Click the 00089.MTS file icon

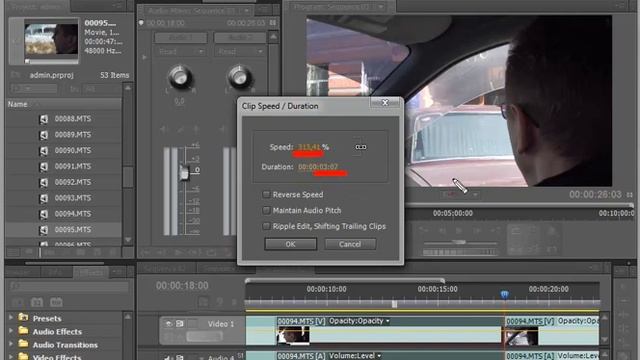point(44,135)
